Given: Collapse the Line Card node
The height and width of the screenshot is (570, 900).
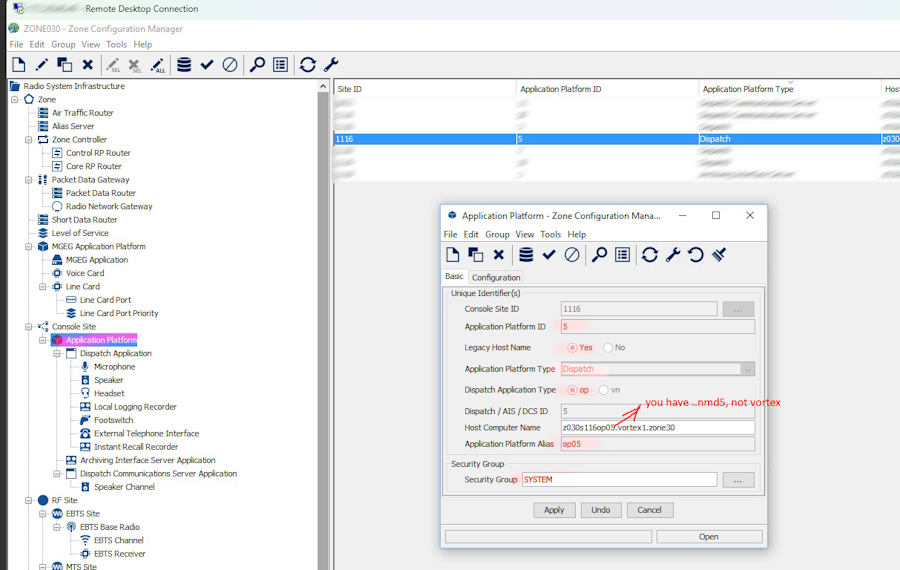Looking at the screenshot, I should click(43, 286).
